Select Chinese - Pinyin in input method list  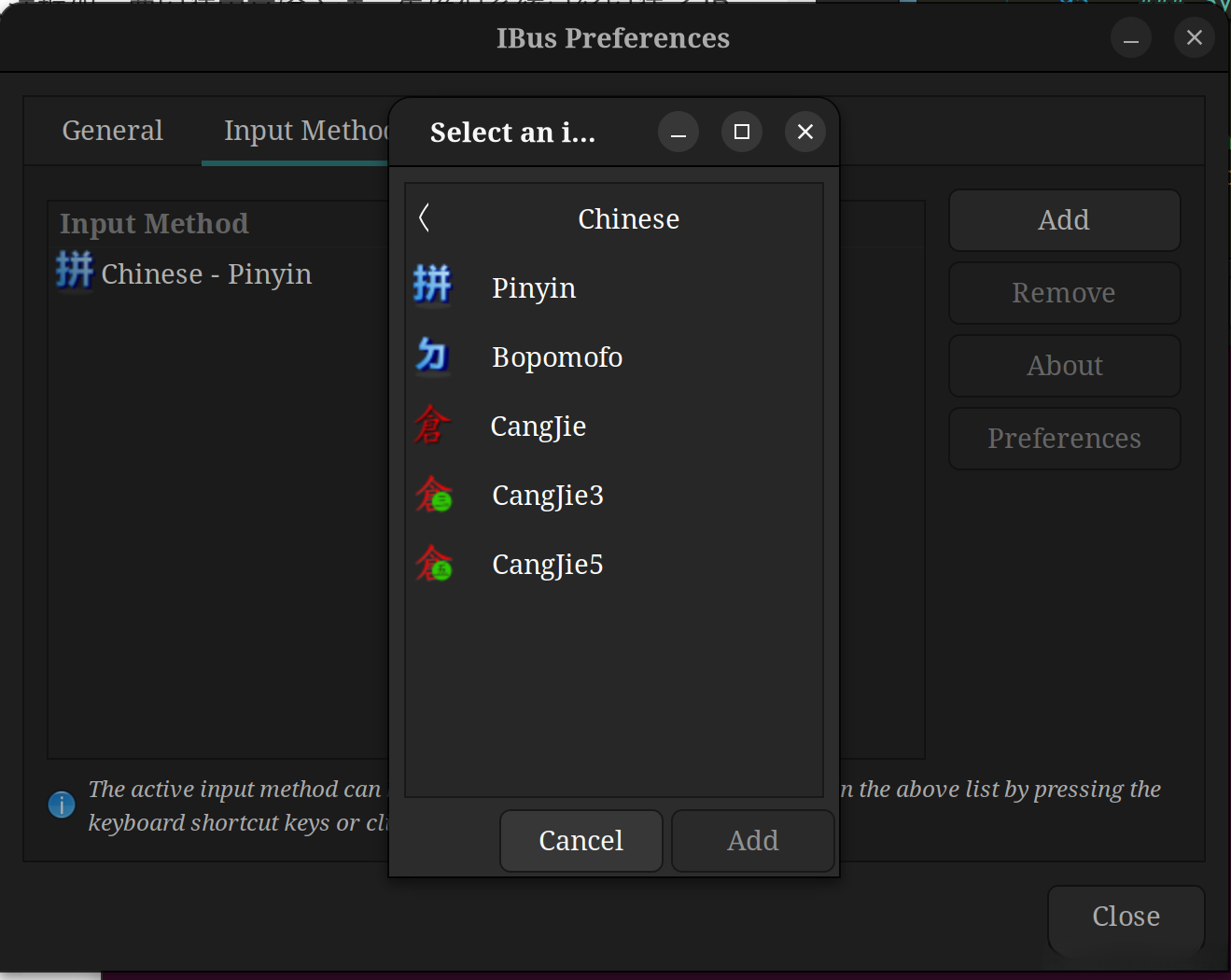[206, 274]
